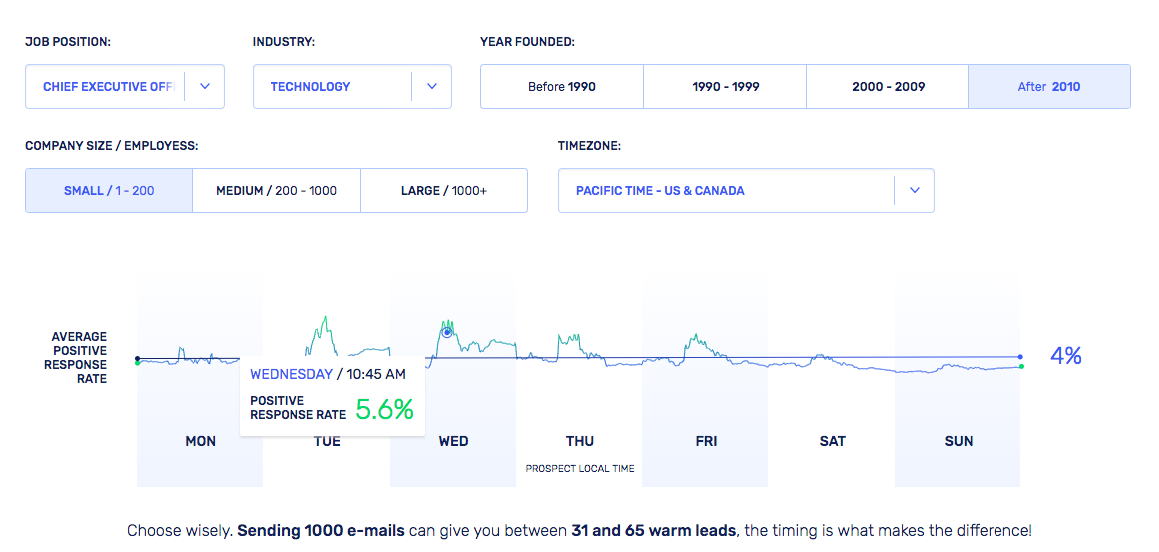
Task: Click the 4% average rate label
Action: pyautogui.click(x=1066, y=356)
